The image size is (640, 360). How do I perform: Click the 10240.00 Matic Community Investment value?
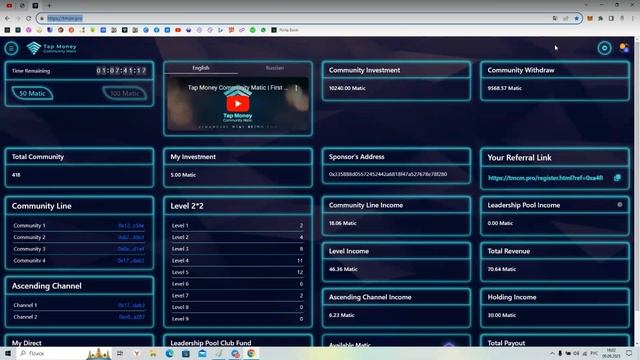click(x=347, y=88)
